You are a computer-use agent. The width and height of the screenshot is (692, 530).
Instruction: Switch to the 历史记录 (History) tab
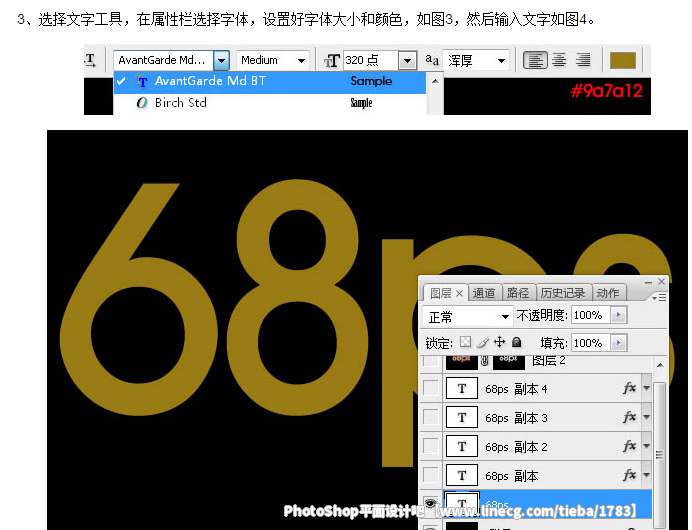point(563,293)
